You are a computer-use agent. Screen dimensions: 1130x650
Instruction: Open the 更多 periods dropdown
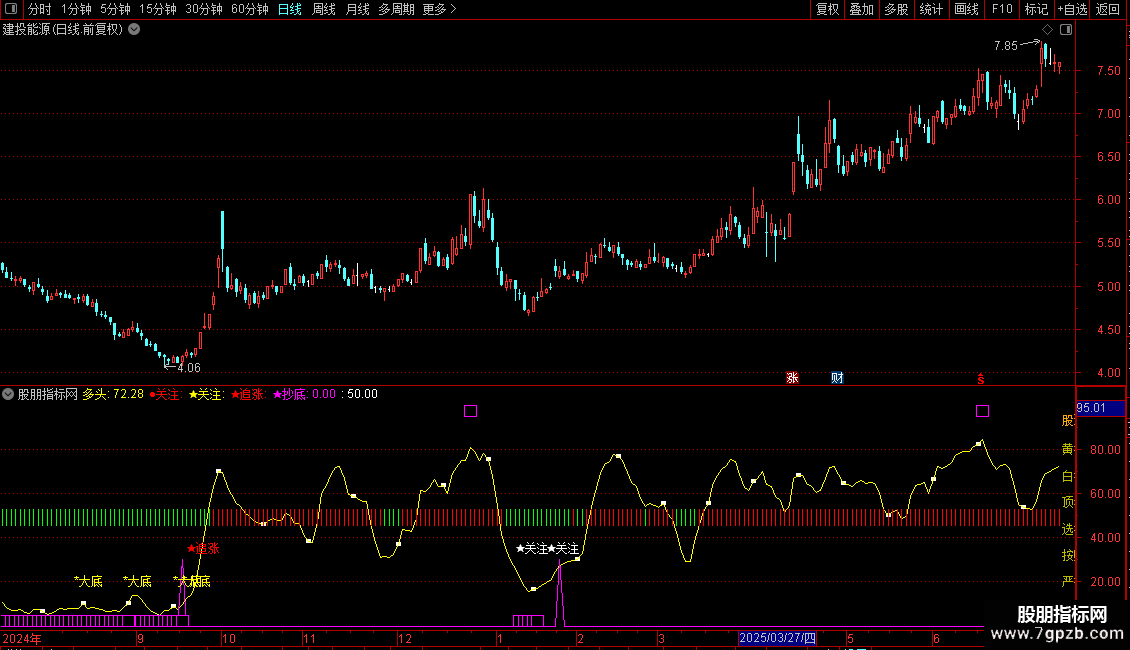(x=438, y=9)
